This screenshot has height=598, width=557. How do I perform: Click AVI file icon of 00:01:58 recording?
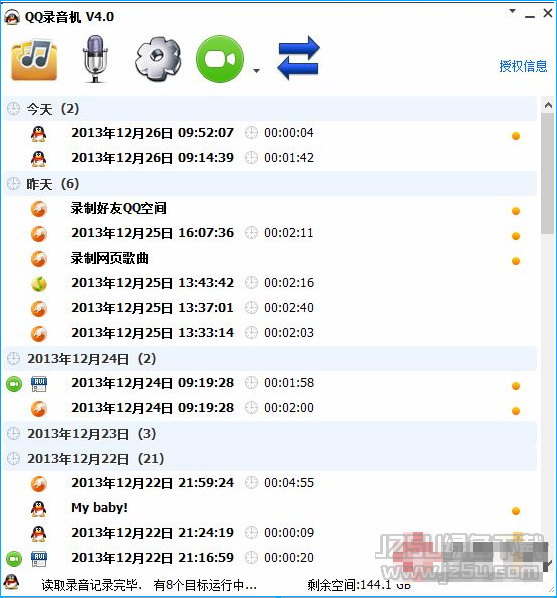tap(39, 384)
